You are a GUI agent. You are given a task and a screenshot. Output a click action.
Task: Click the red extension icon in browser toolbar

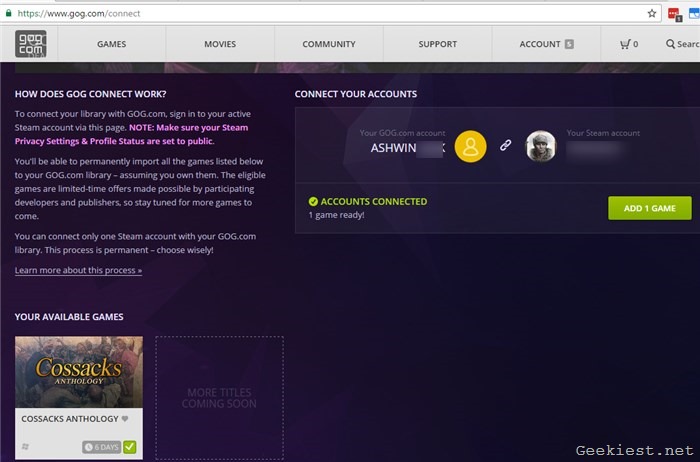[673, 14]
